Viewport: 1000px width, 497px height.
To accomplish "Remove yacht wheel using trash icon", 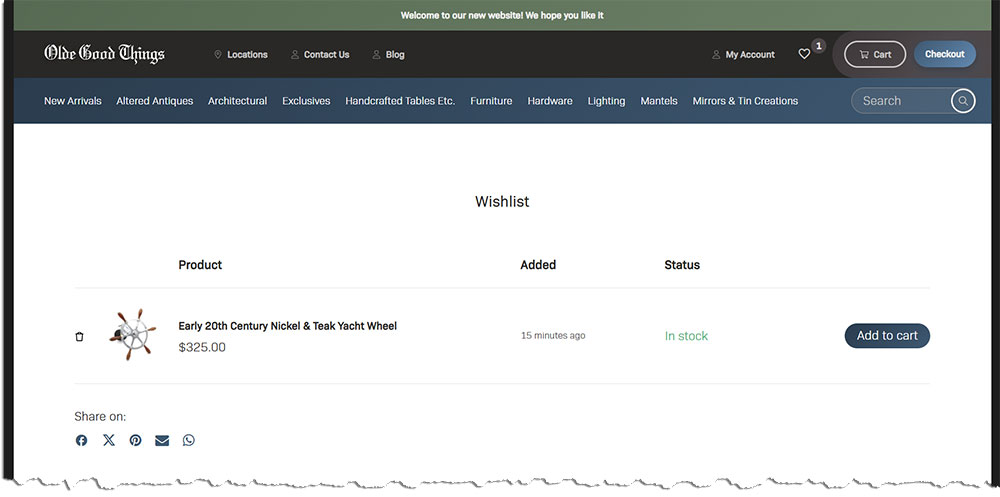I will 79,336.
